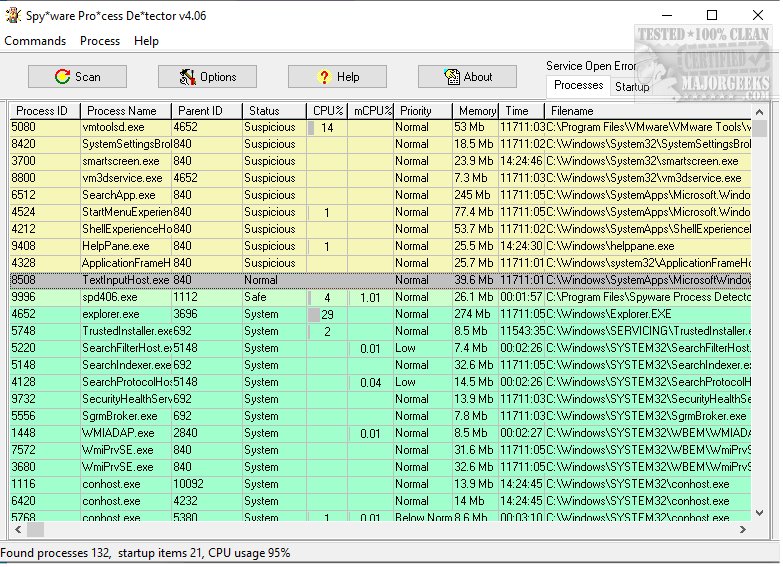Select the SearchProtocolHost process row
This screenshot has height=567, width=783.
coord(380,382)
